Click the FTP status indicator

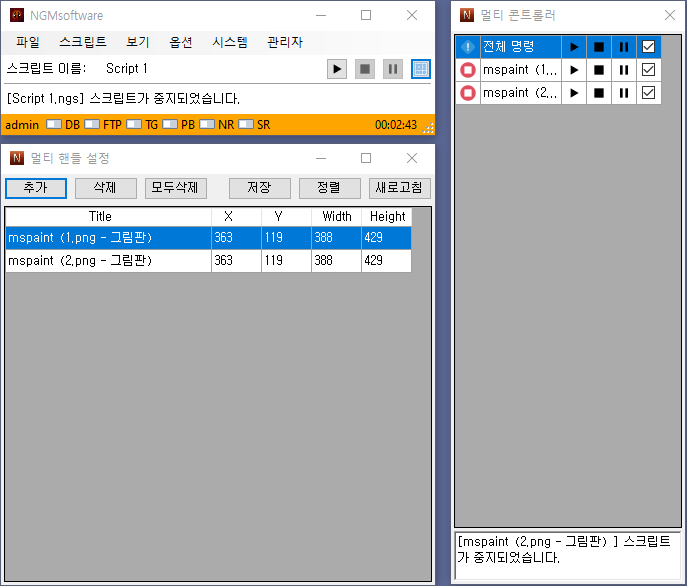coord(103,125)
